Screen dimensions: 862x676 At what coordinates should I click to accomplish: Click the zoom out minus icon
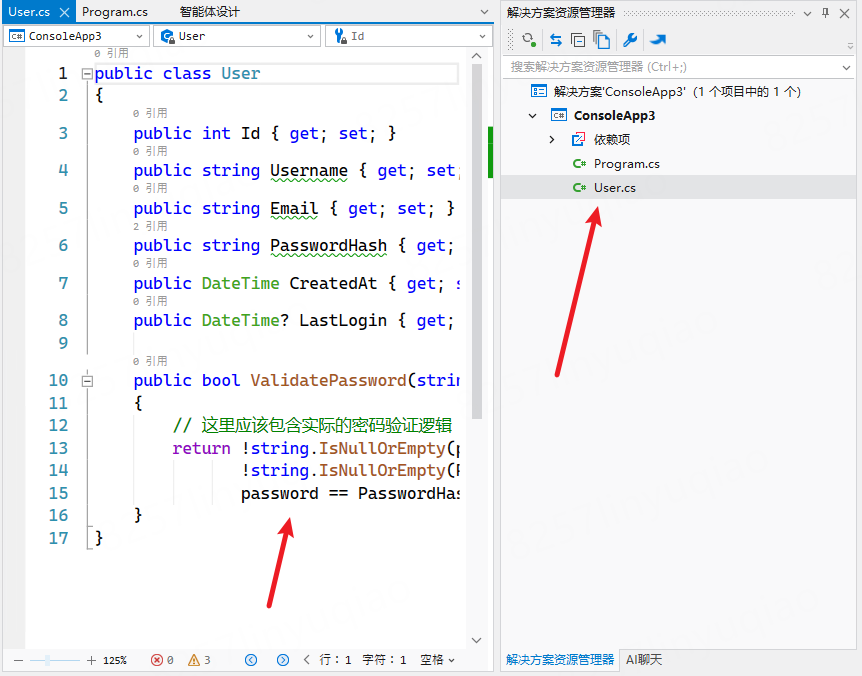(18, 660)
